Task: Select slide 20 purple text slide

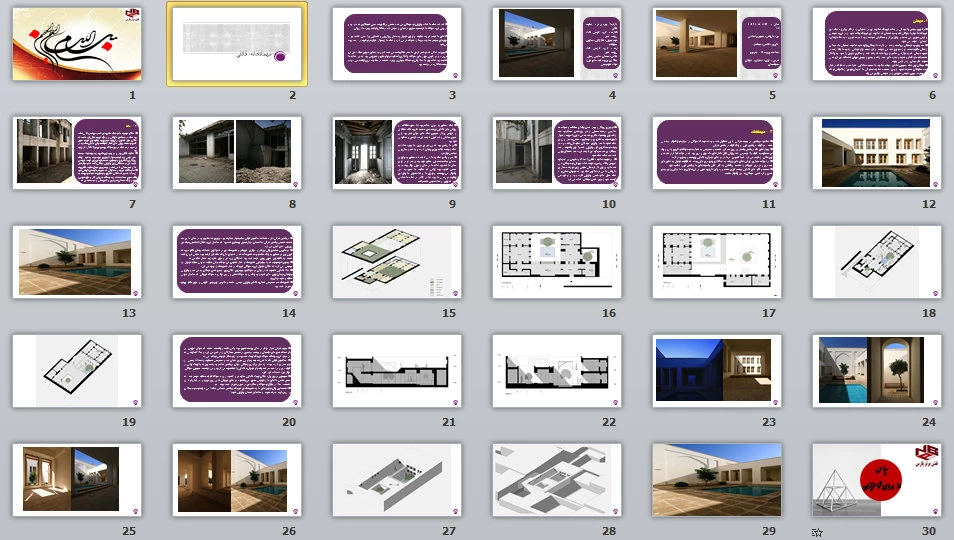Action: 237,370
